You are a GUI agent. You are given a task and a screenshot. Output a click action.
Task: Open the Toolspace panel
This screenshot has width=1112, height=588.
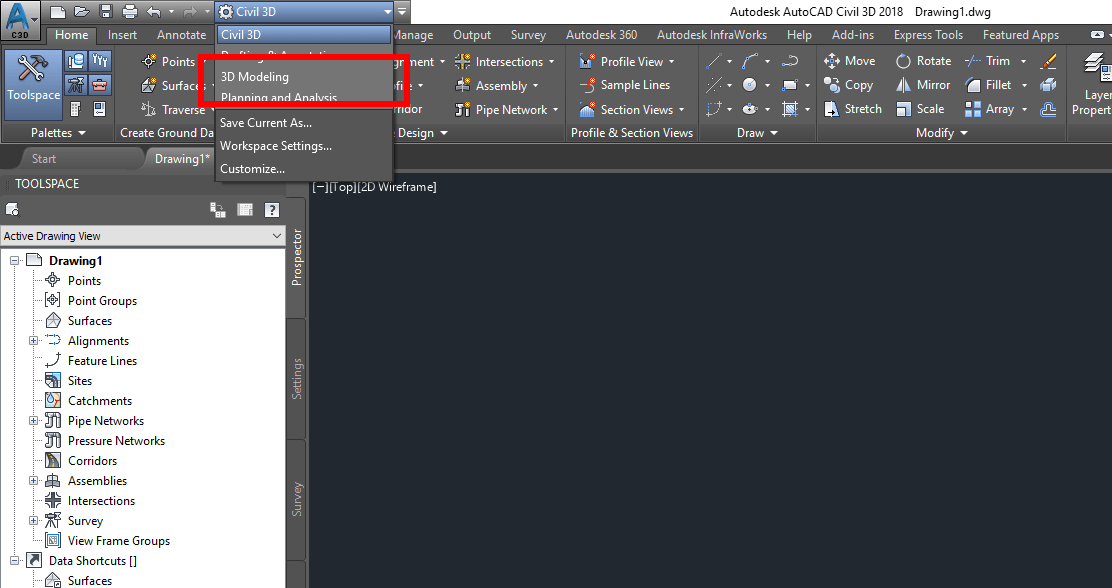coord(33,85)
